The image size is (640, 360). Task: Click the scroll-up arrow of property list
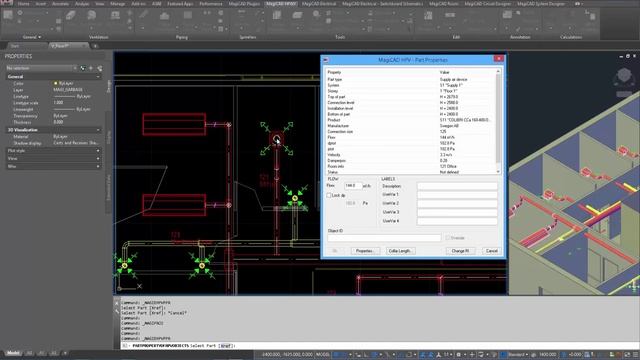tap(498, 71)
